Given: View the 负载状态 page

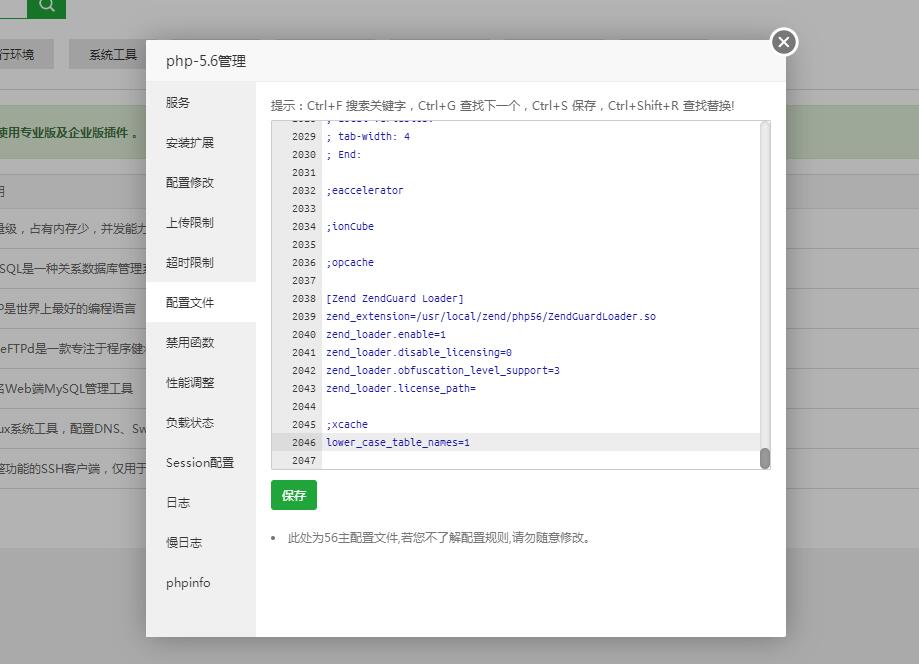Looking at the screenshot, I should (190, 423).
